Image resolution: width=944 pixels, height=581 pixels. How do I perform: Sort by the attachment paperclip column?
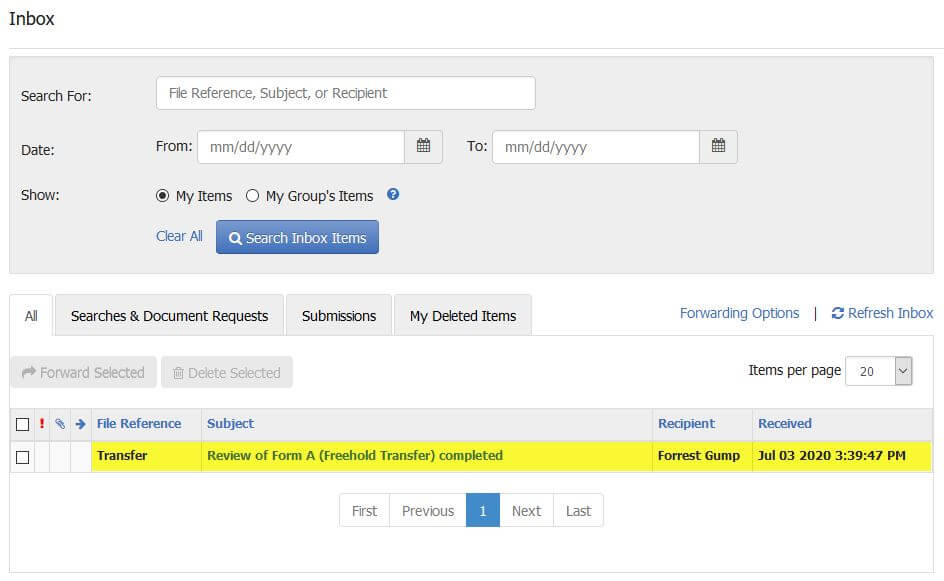(60, 424)
